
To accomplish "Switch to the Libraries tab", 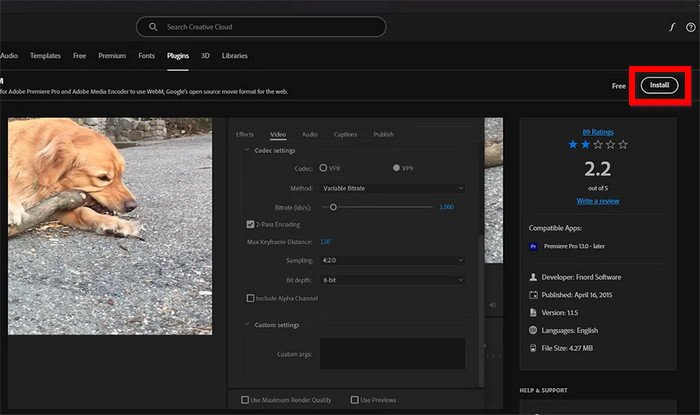I will point(234,56).
